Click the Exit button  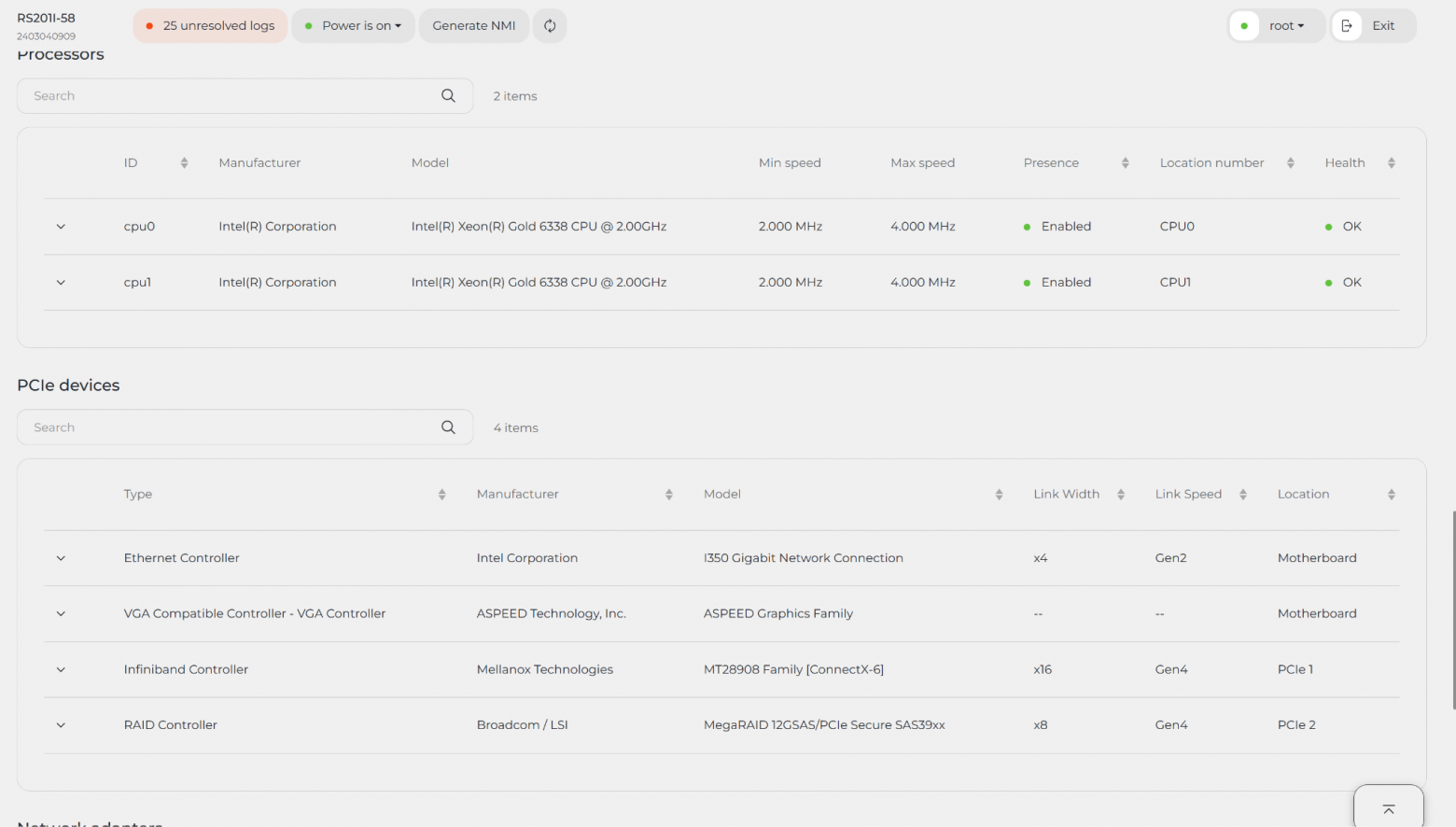[x=1373, y=26]
